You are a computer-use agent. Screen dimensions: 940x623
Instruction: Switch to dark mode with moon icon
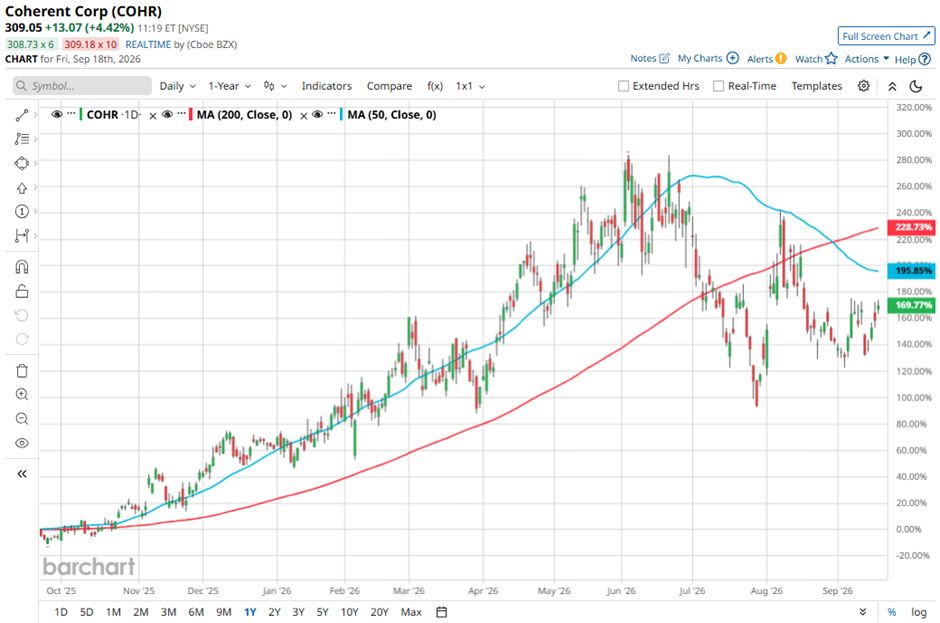[x=915, y=86]
